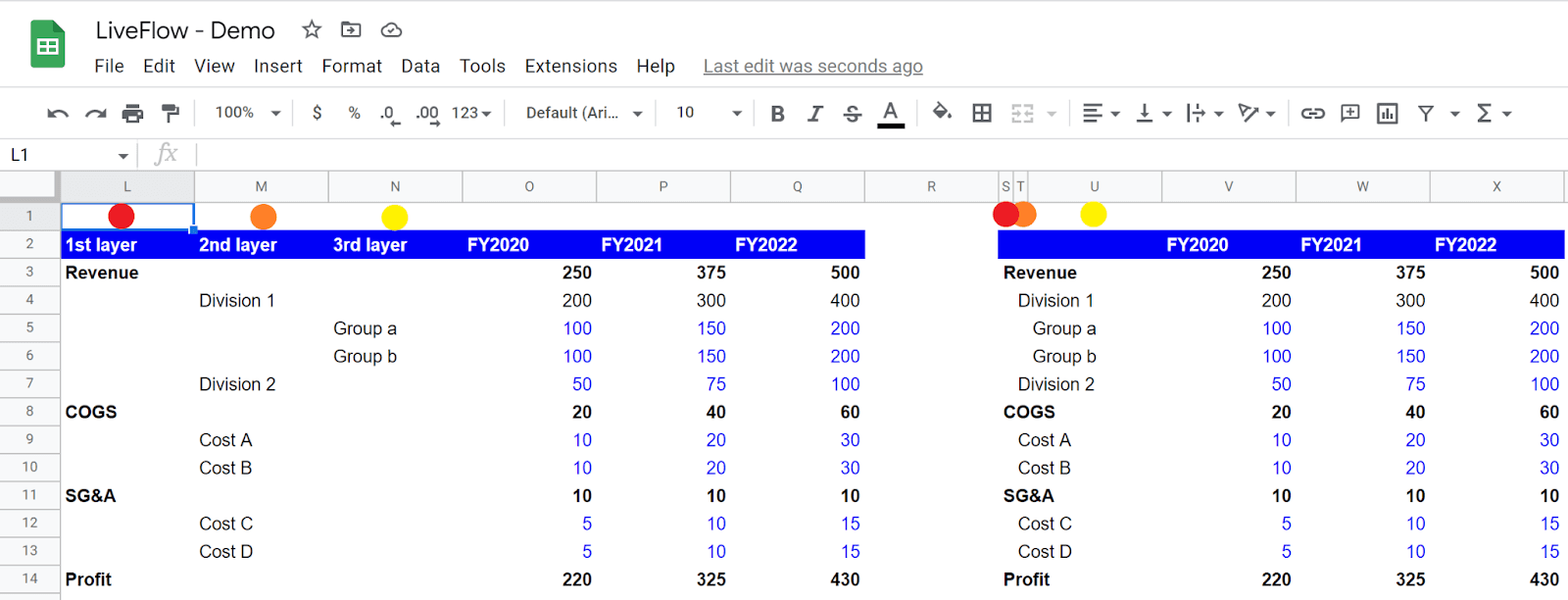
Task: Click the formula bar input
Action: coord(880,155)
